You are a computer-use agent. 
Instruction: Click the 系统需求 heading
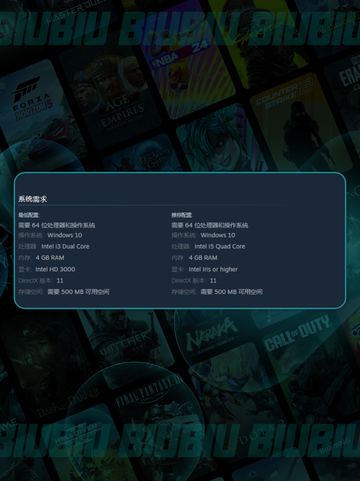(33, 199)
